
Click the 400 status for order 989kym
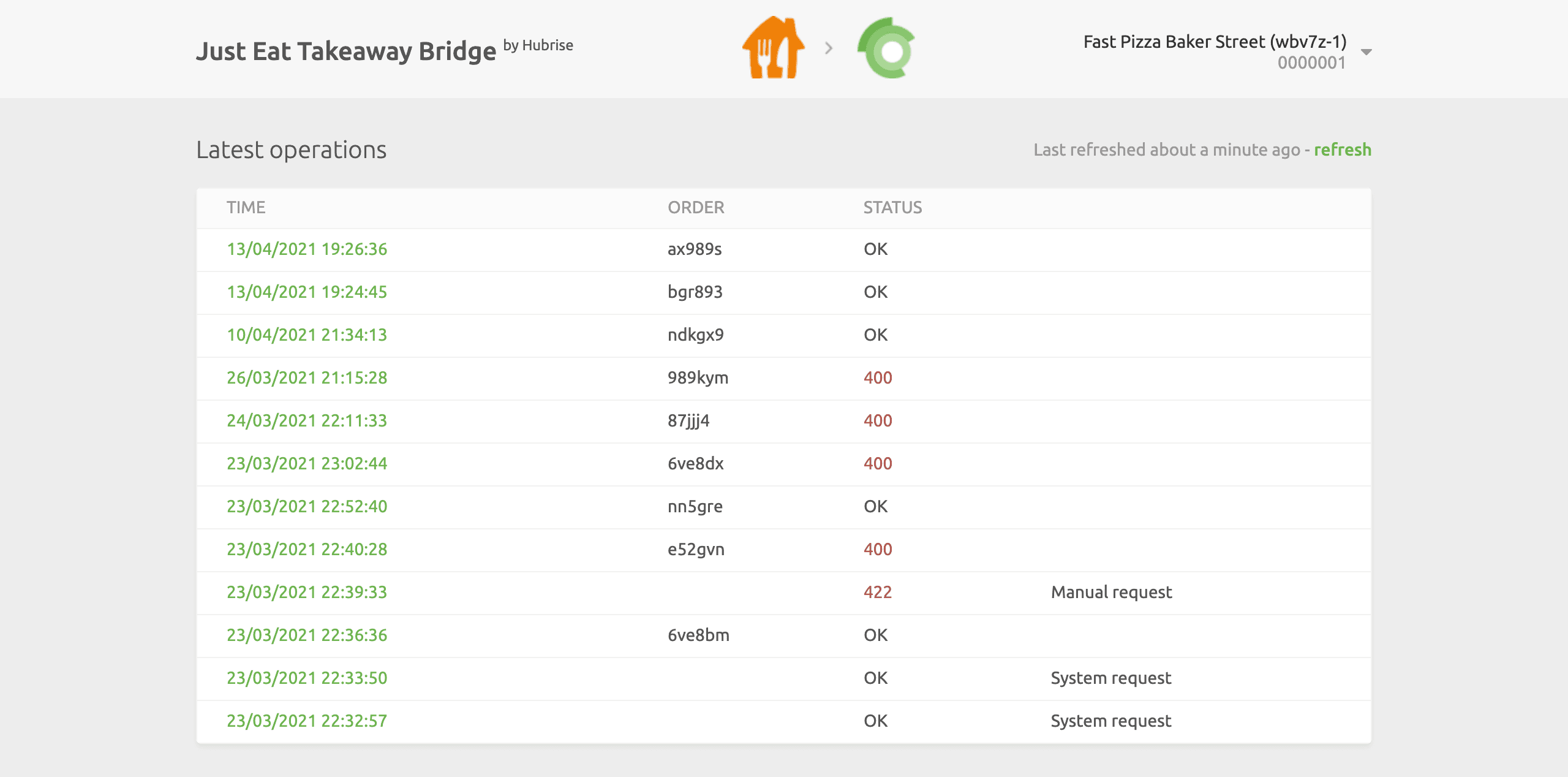(x=878, y=377)
